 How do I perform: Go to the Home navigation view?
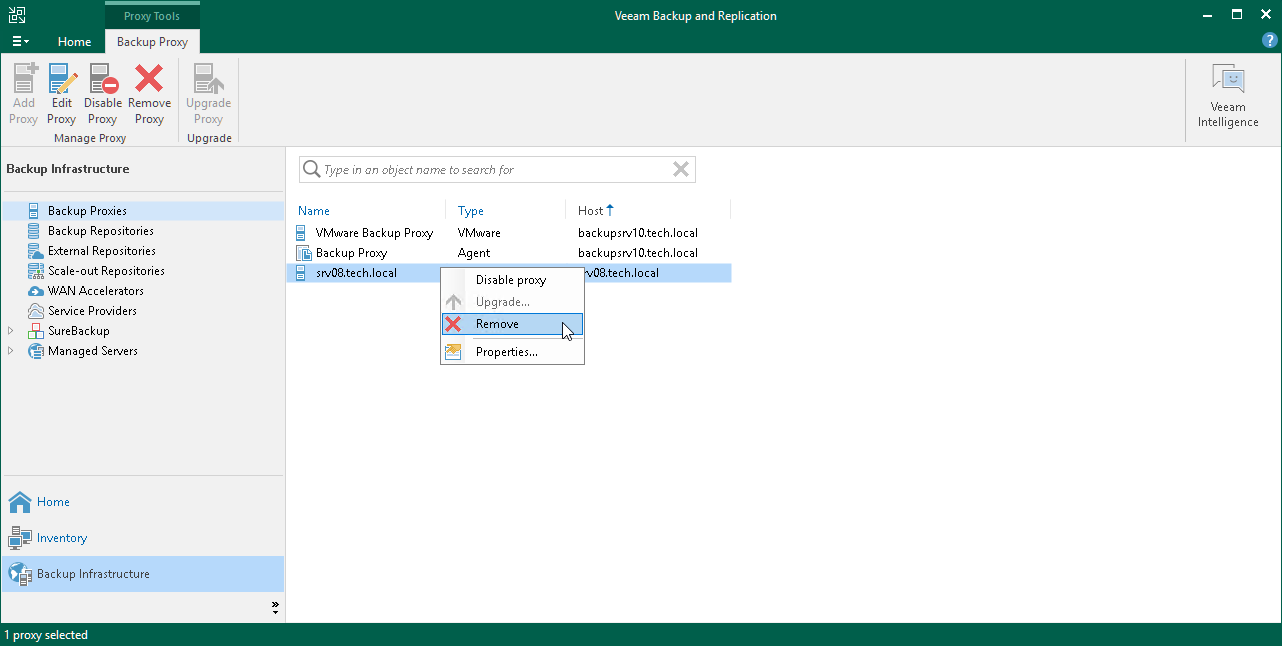coord(53,502)
